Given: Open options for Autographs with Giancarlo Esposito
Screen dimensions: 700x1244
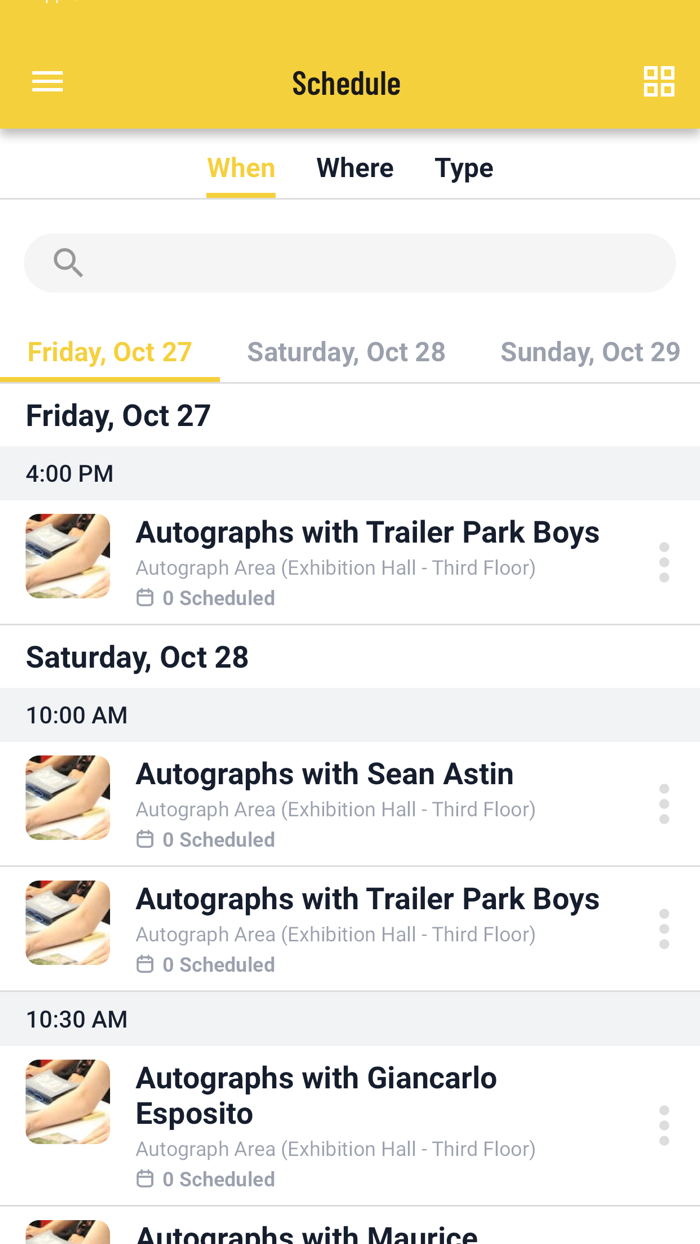Looking at the screenshot, I should pyautogui.click(x=664, y=1124).
